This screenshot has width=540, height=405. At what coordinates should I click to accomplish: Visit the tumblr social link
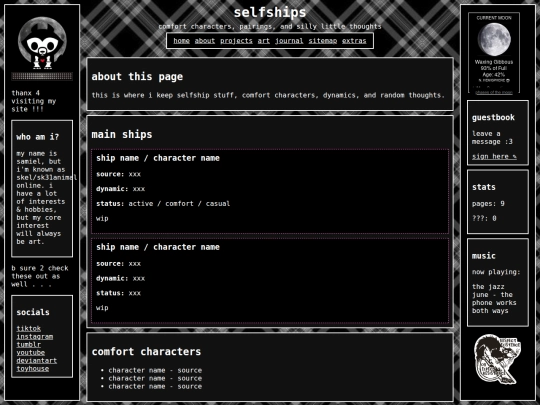(29, 344)
